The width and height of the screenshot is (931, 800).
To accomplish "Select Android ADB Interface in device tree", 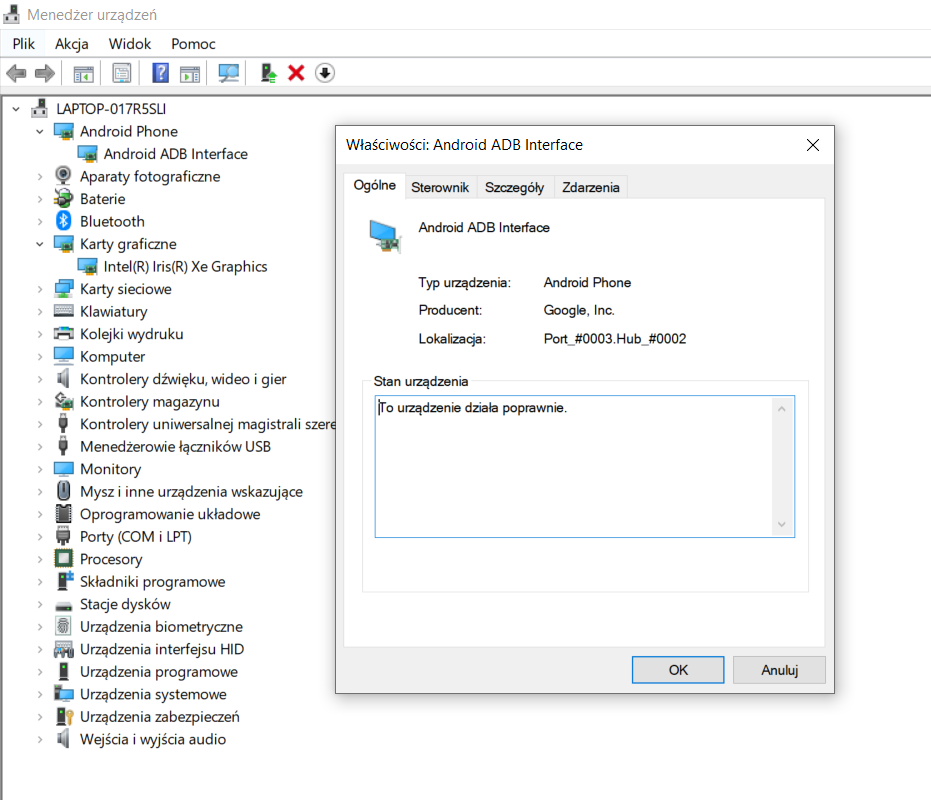I will pos(175,154).
